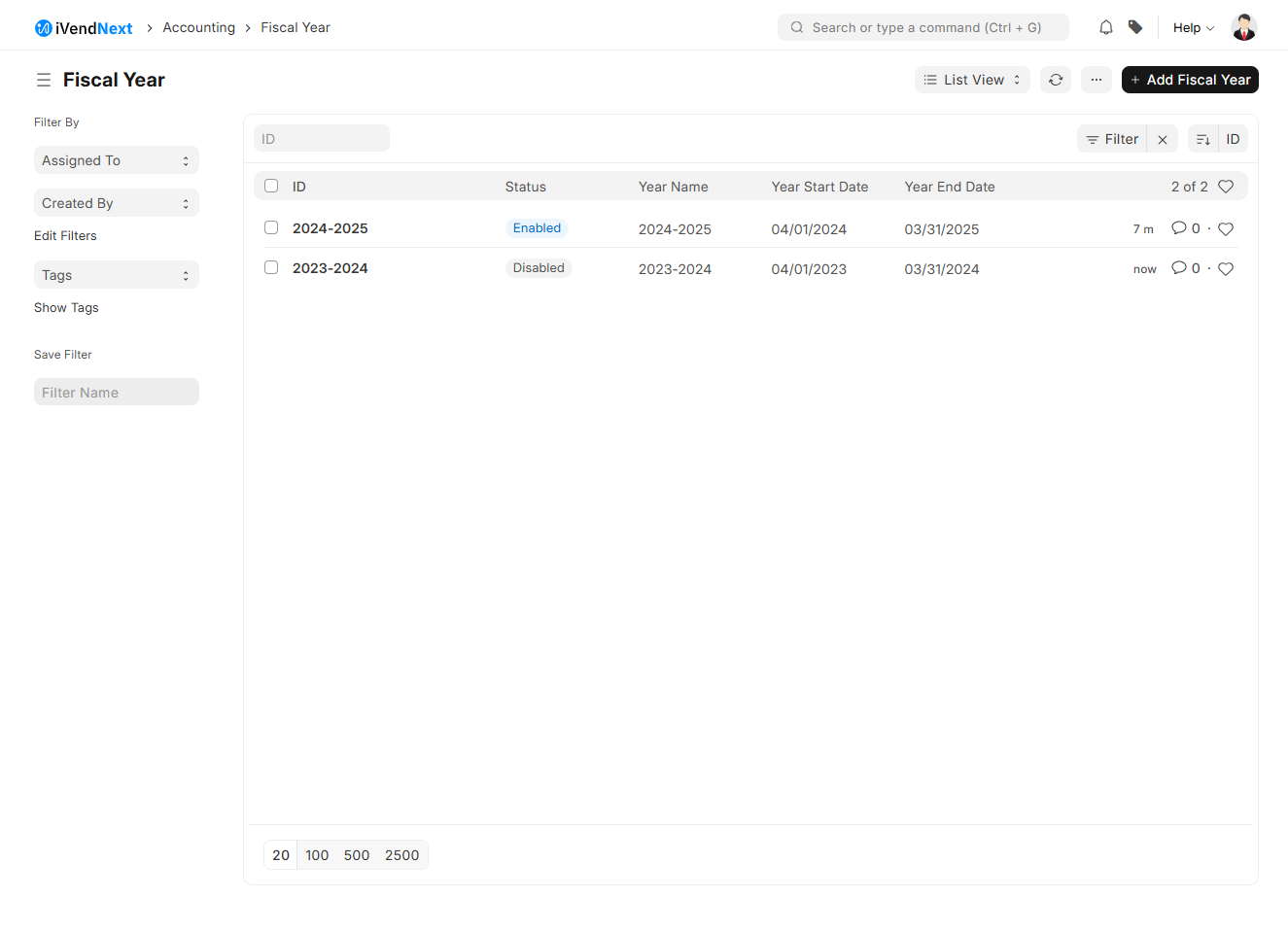
Task: Click the Year Name cell 2024-2025
Action: (675, 229)
